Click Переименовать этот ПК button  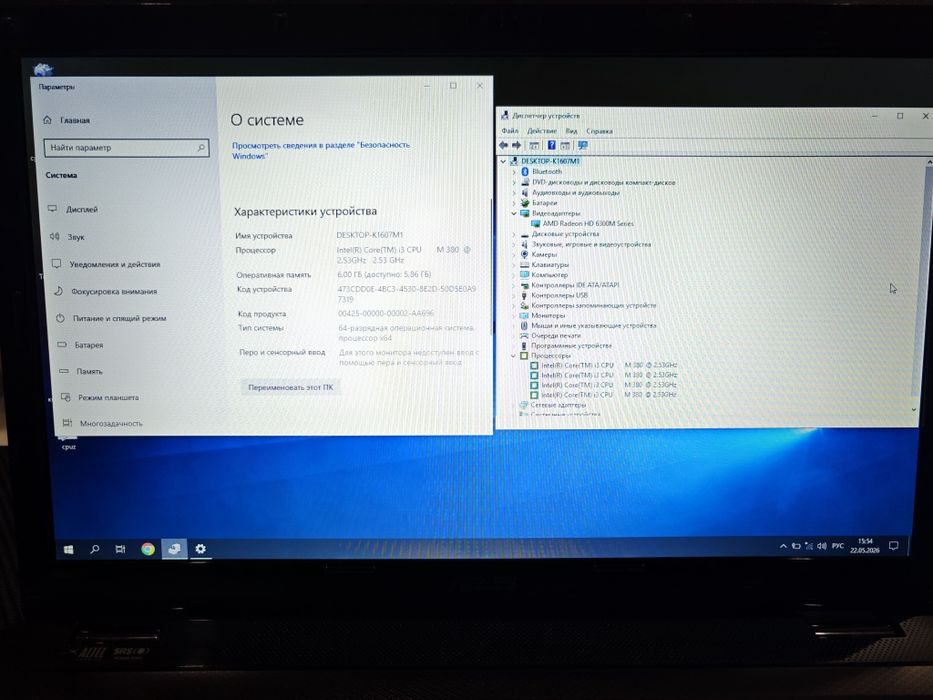pos(290,388)
